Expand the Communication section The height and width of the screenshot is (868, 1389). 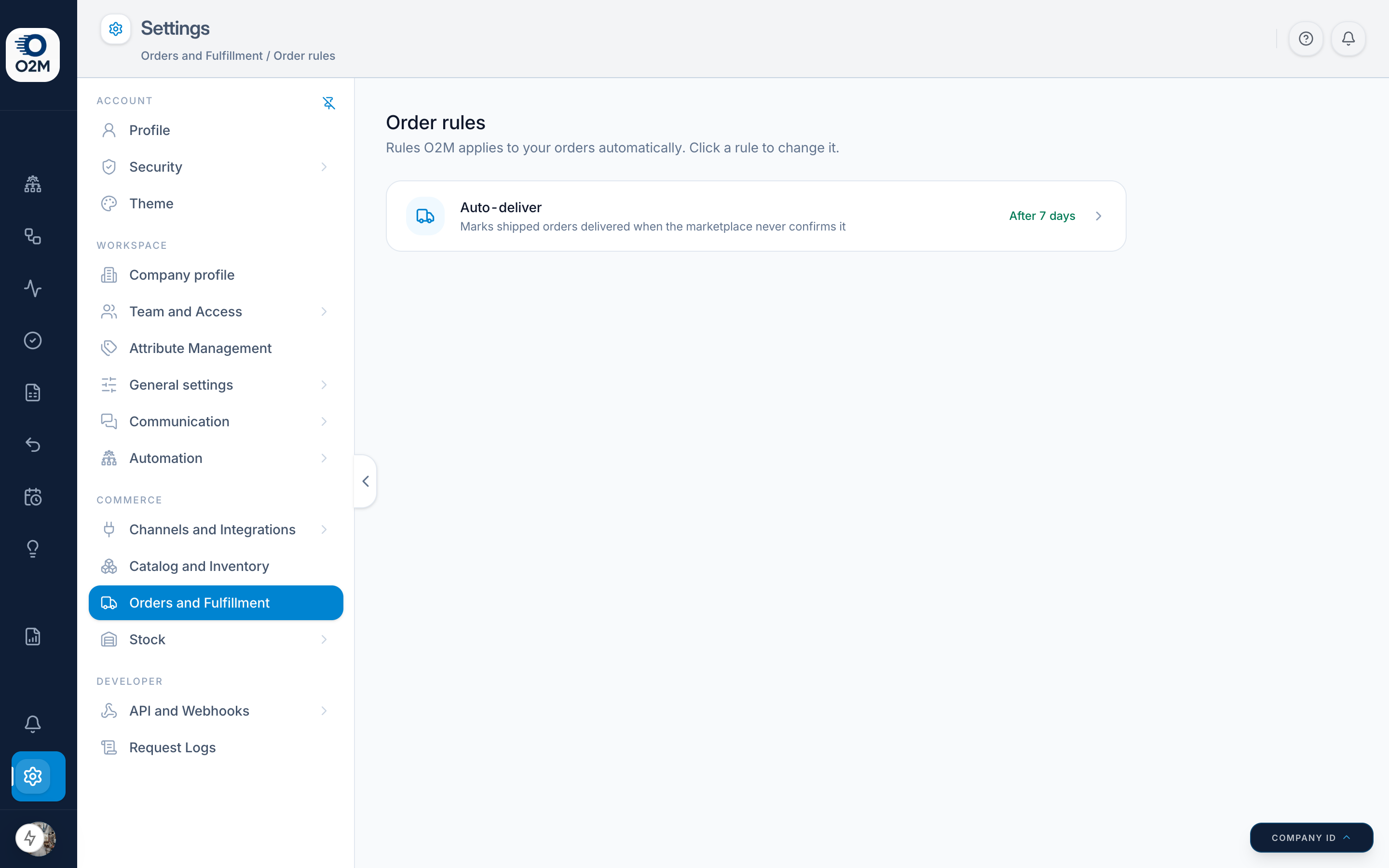[216, 421]
